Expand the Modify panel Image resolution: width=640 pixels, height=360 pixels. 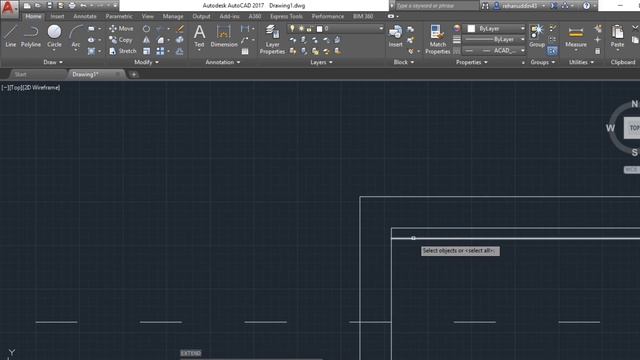(x=147, y=62)
